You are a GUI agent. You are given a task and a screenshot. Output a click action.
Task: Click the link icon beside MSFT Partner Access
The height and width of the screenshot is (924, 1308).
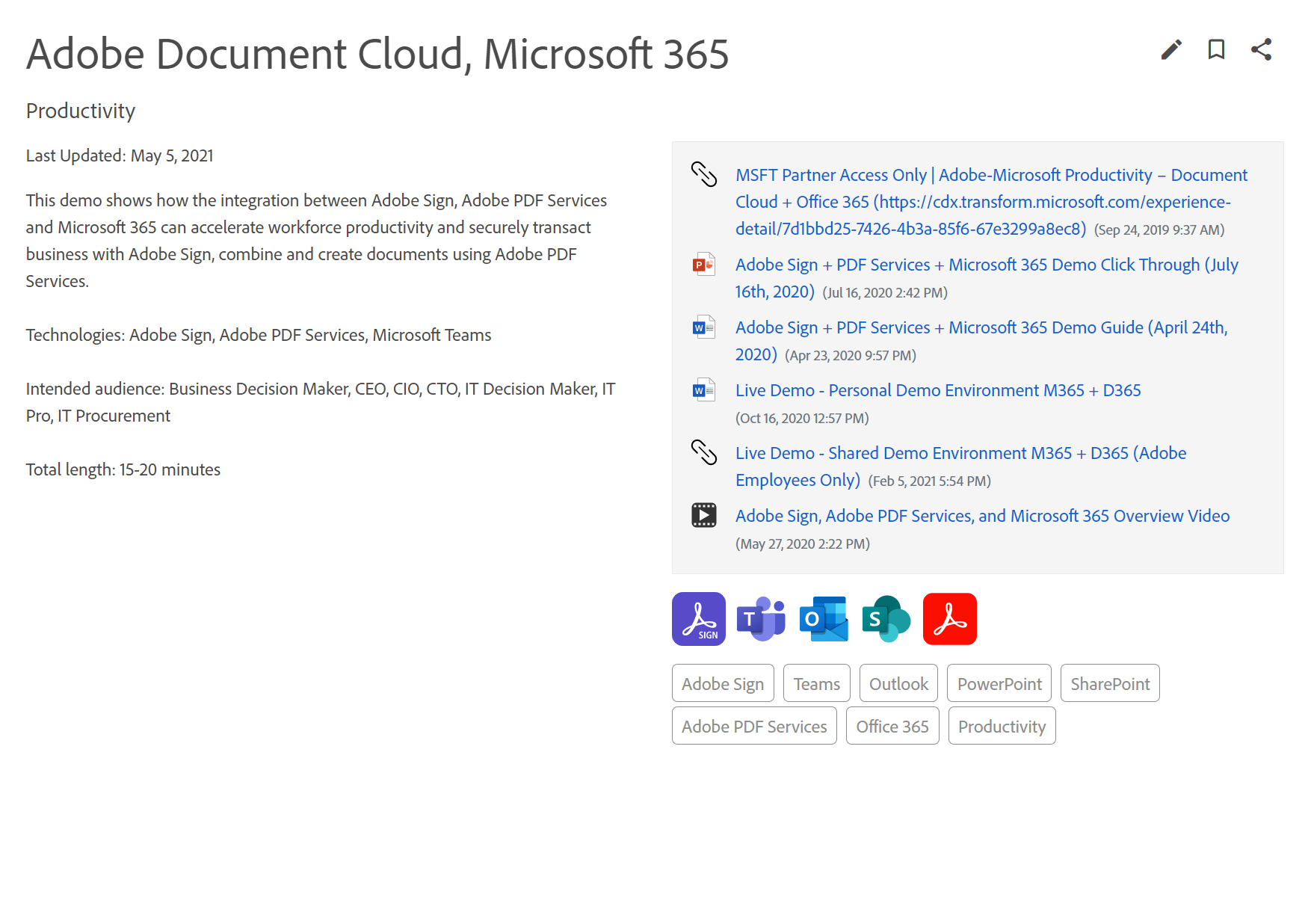[703, 174]
